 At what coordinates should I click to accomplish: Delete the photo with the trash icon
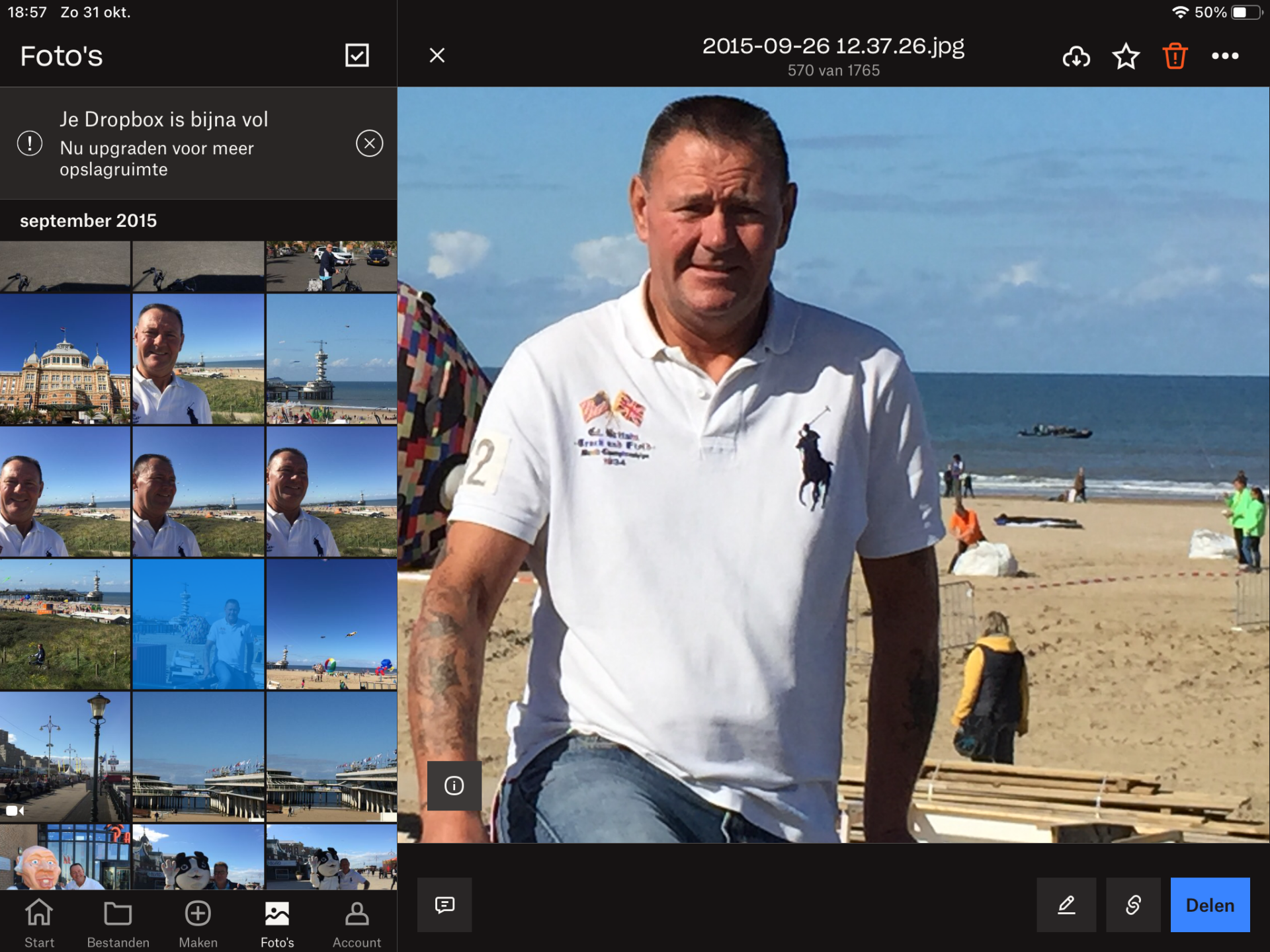pyautogui.click(x=1175, y=57)
